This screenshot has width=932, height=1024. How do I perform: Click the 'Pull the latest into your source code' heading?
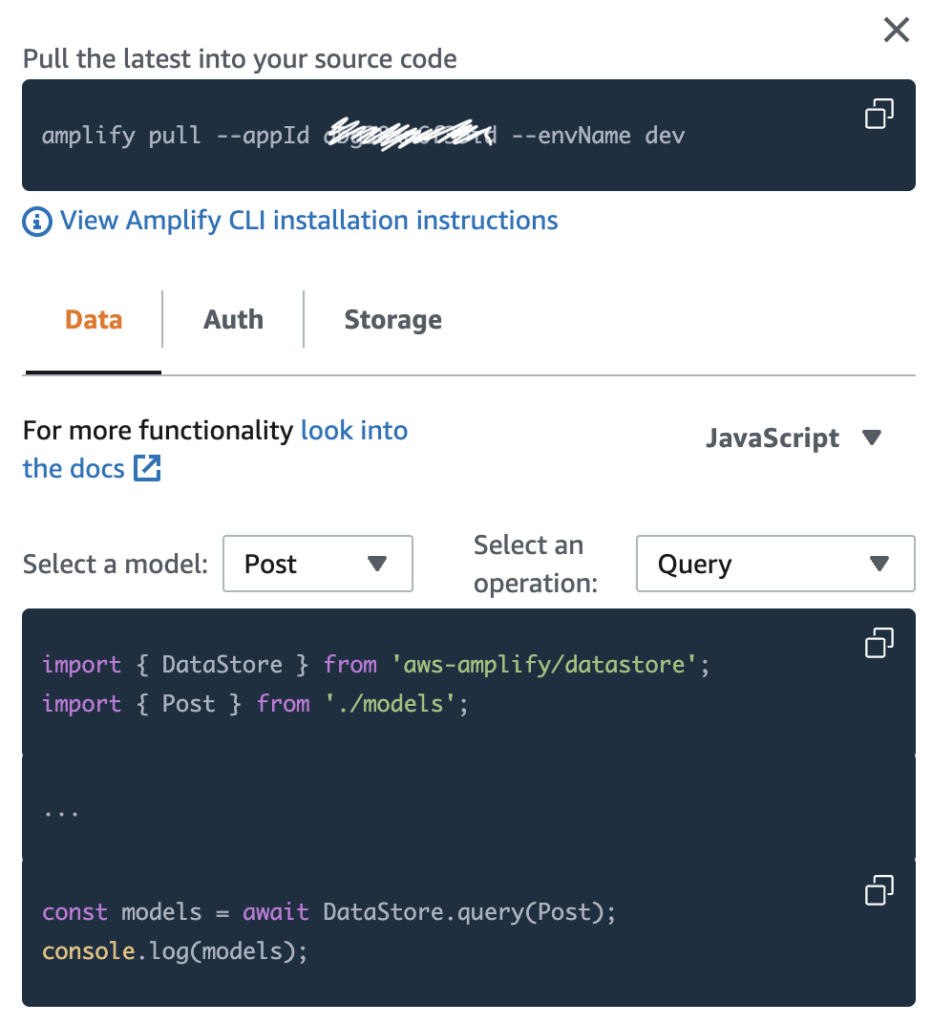pos(240,59)
